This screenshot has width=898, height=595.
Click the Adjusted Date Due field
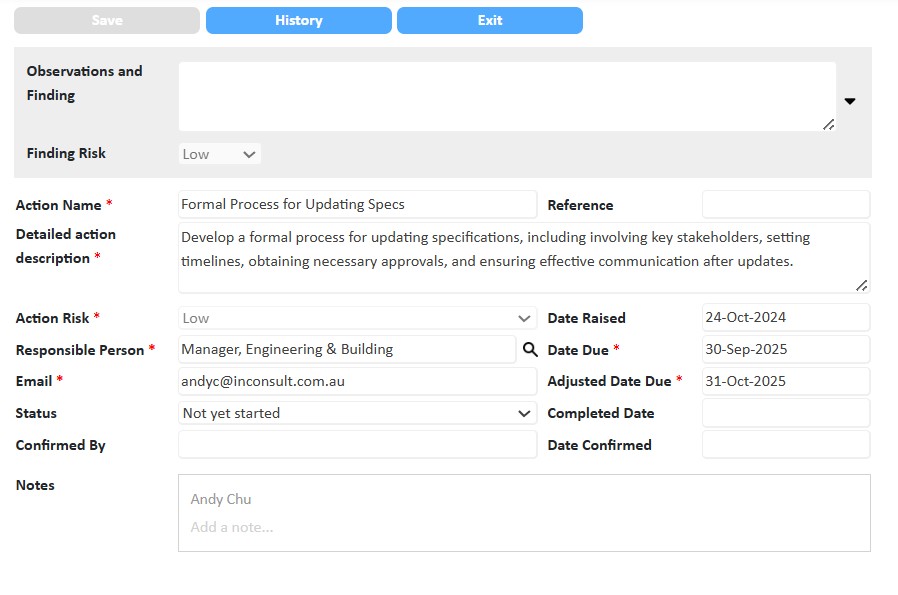pos(785,381)
